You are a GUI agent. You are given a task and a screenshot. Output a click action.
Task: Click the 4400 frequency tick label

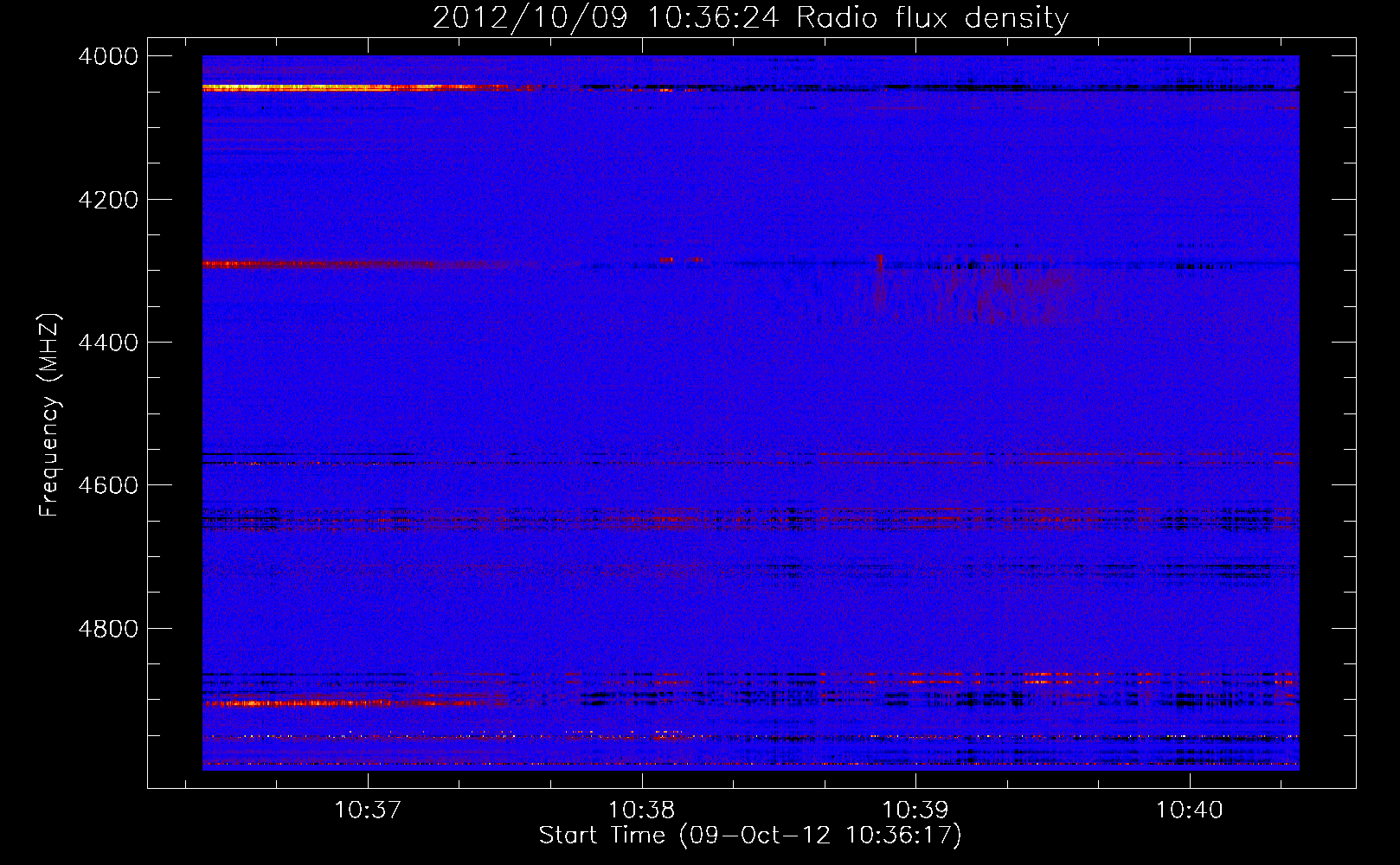click(108, 343)
